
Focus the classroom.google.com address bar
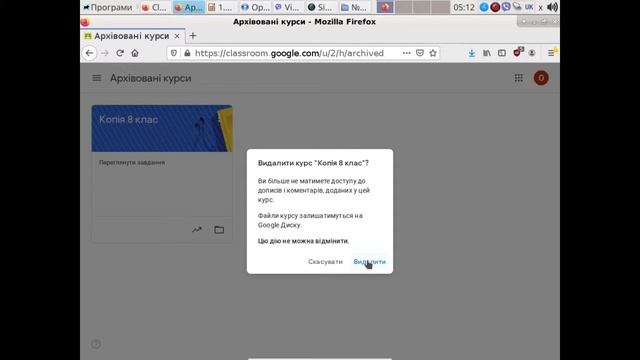[289, 53]
